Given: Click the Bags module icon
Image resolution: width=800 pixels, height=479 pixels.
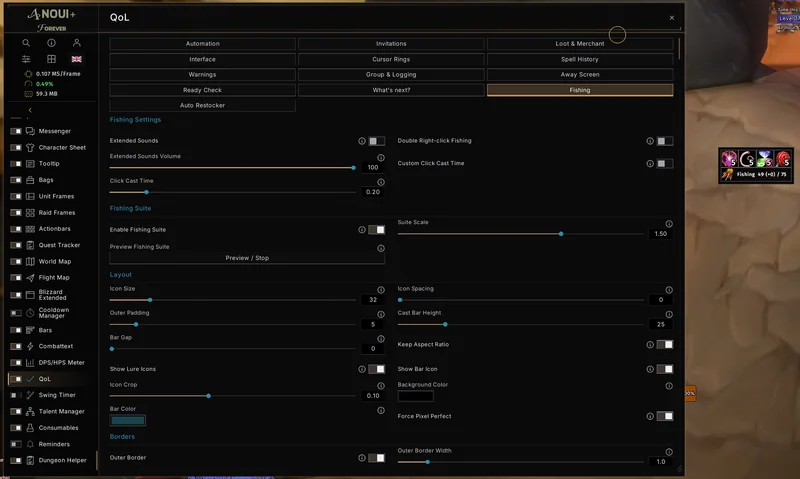Looking at the screenshot, I should [30, 180].
